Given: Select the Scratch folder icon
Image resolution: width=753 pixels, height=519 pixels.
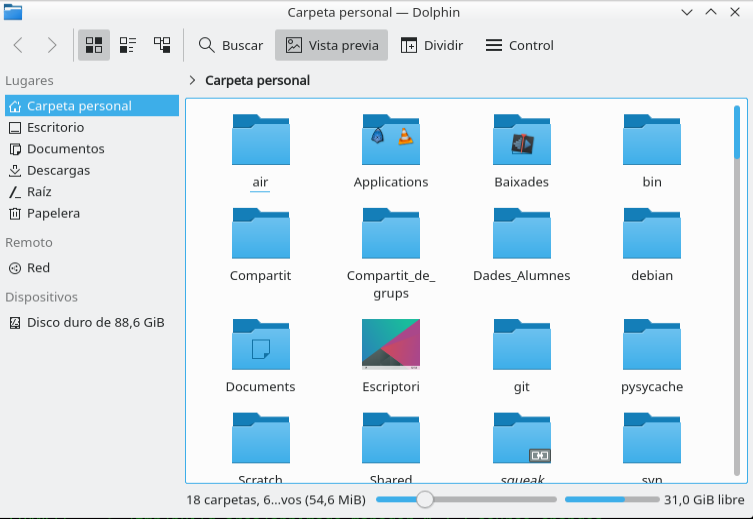Looking at the screenshot, I should click(261, 438).
